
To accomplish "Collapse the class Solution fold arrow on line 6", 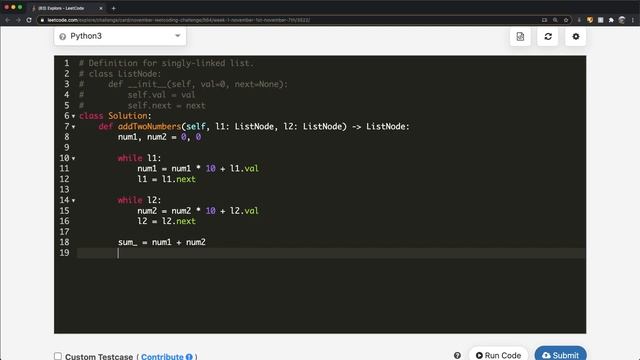I will (x=73, y=116).
